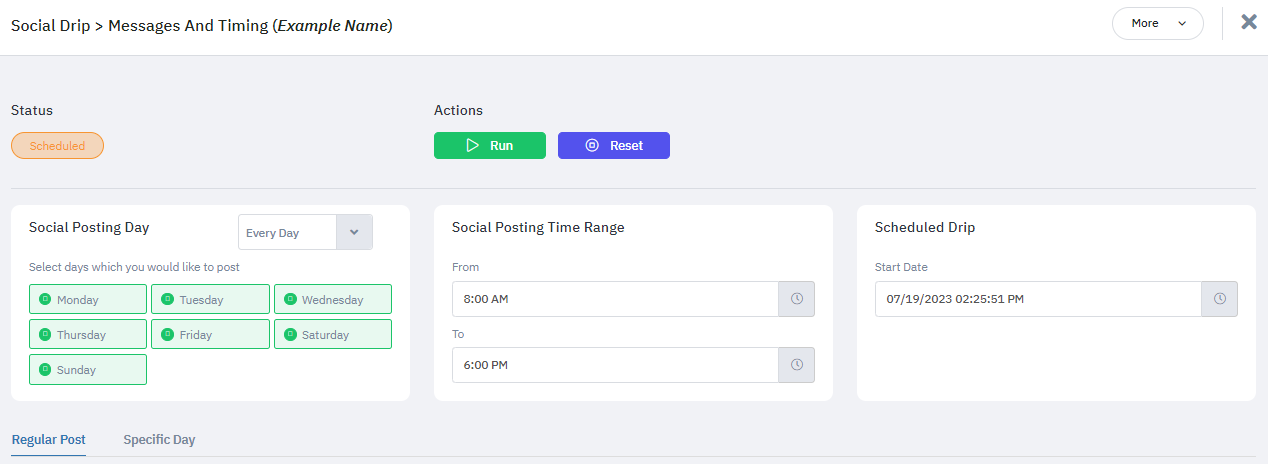Click the From time field 8:00 AM
The height and width of the screenshot is (464, 1268).
615,299
